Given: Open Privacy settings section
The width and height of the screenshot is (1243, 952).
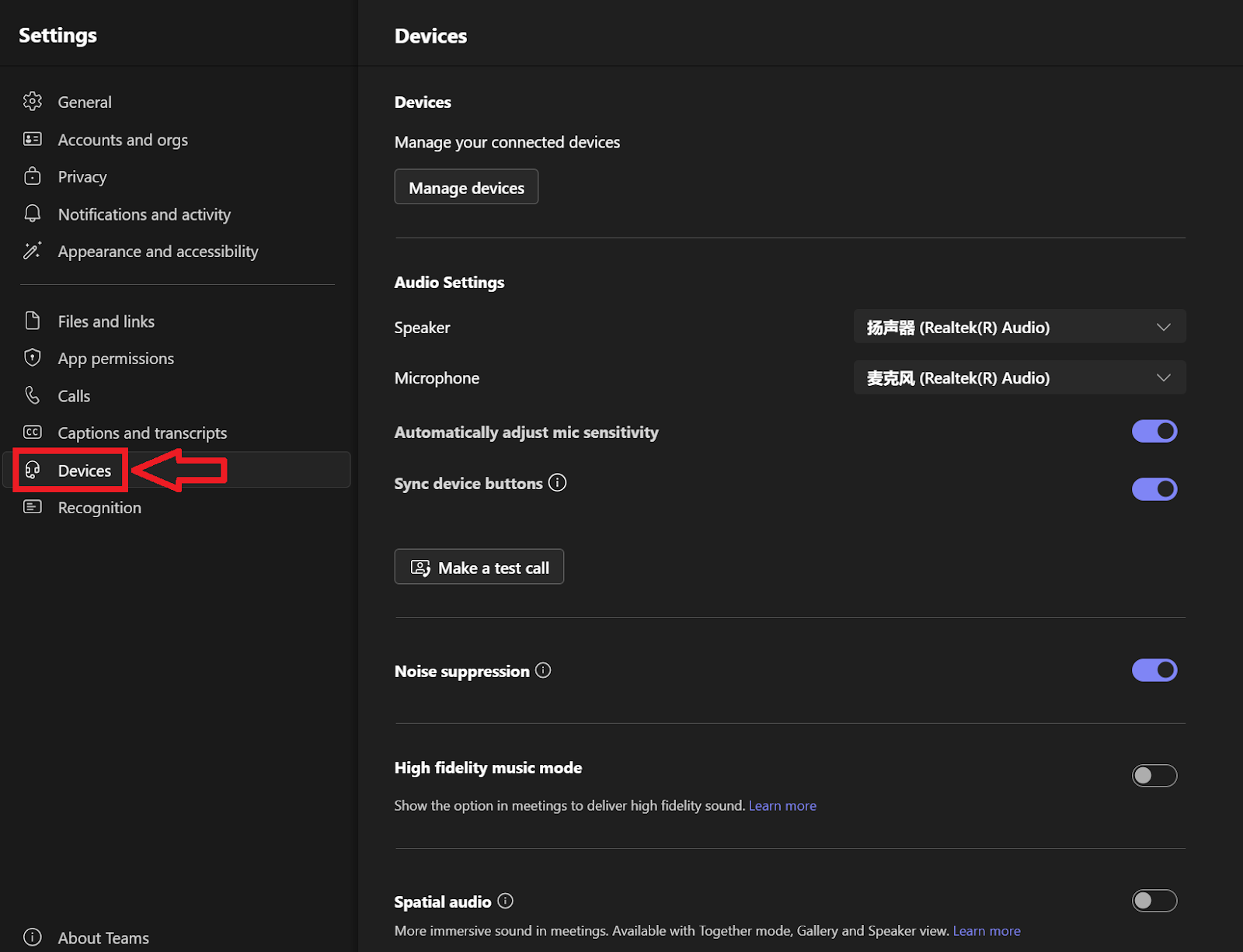Looking at the screenshot, I should (x=177, y=176).
